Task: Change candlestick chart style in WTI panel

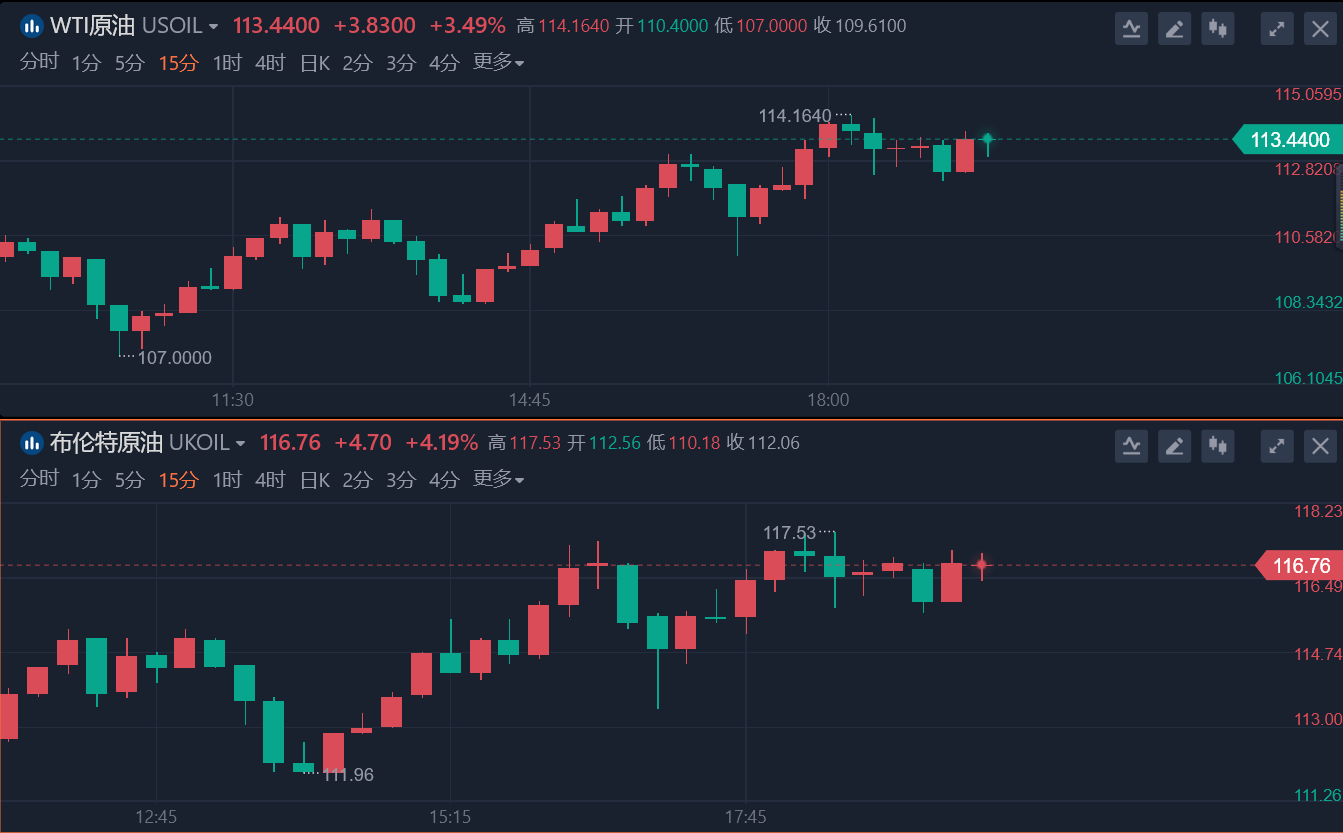Action: pos(1218,28)
